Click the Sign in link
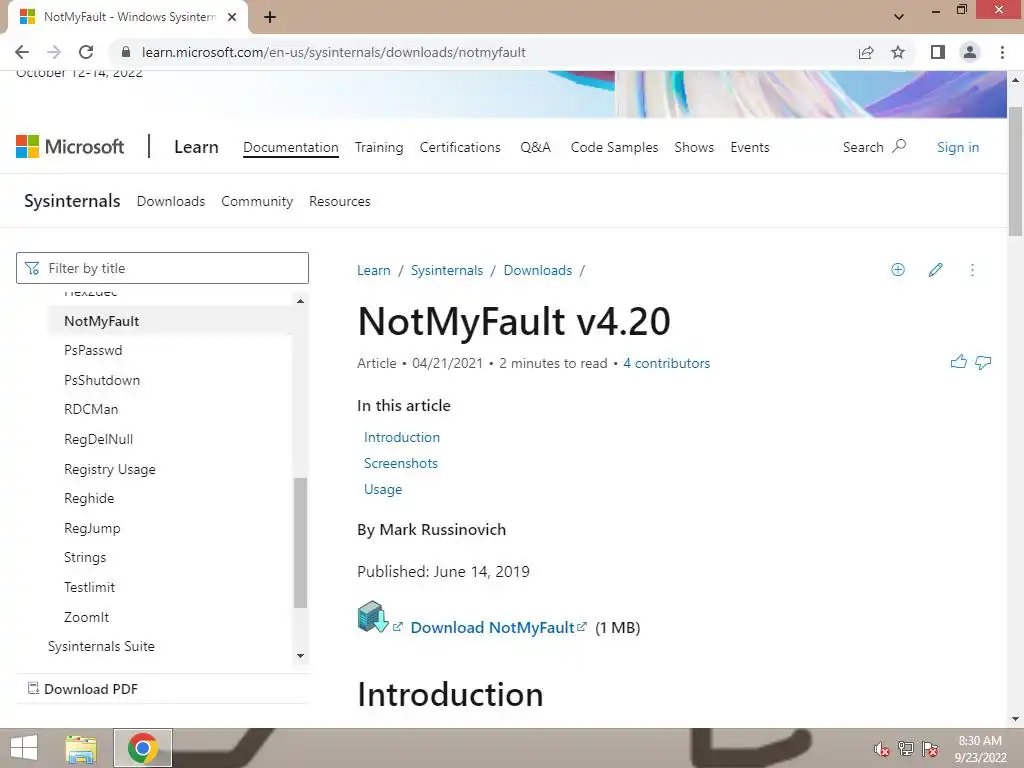Image resolution: width=1024 pixels, height=768 pixels. click(958, 148)
